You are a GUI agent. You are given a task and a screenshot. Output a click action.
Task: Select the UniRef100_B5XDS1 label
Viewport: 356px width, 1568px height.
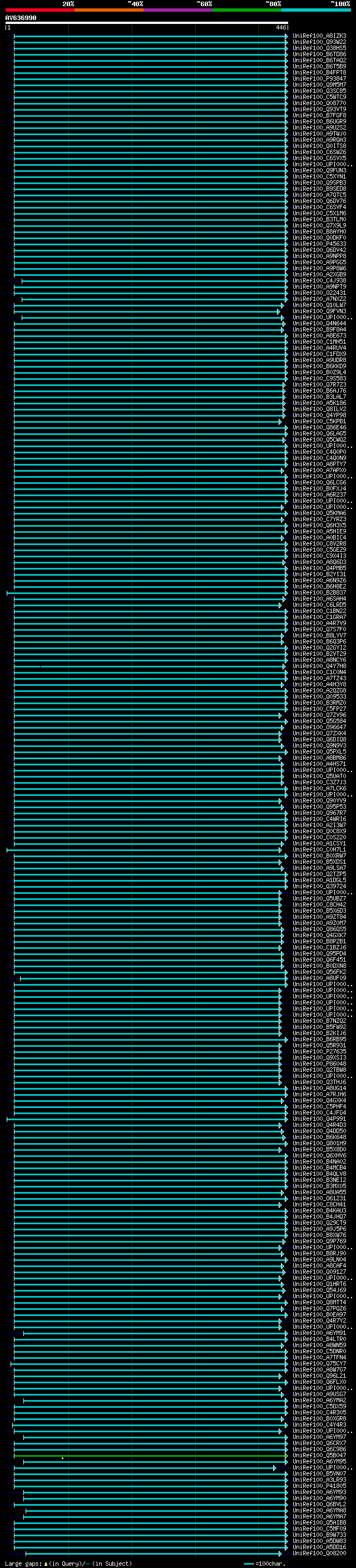[x=319, y=862]
